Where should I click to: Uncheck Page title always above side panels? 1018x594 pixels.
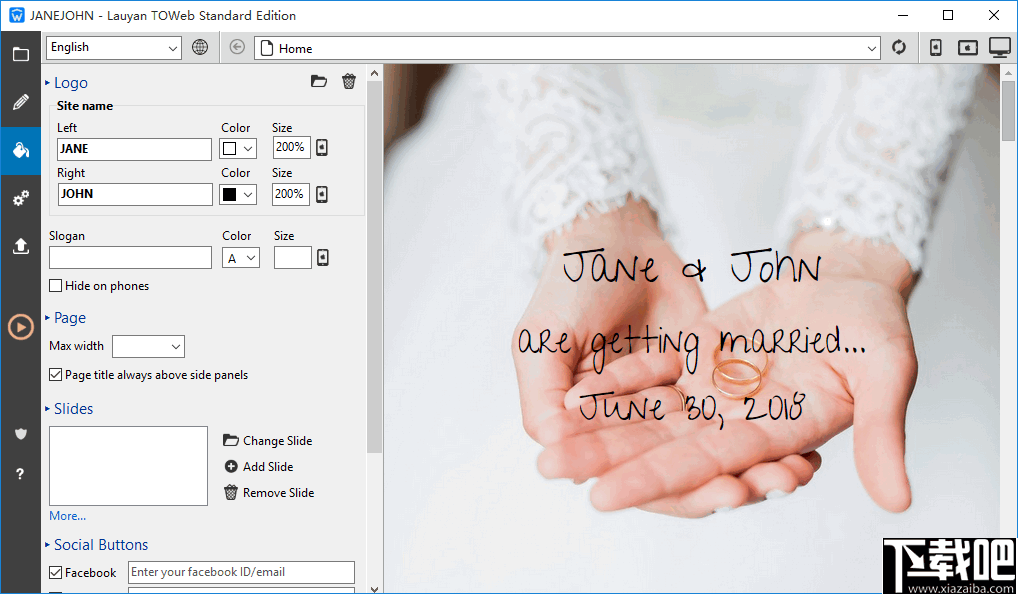(x=56, y=375)
